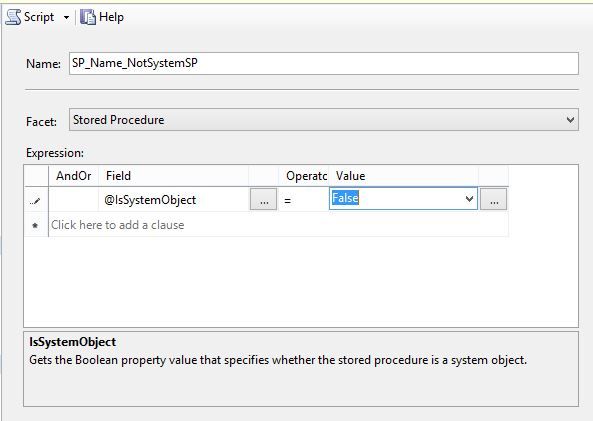593x421 pixels.
Task: Open the Script dropdown arrow
Action: click(66, 17)
